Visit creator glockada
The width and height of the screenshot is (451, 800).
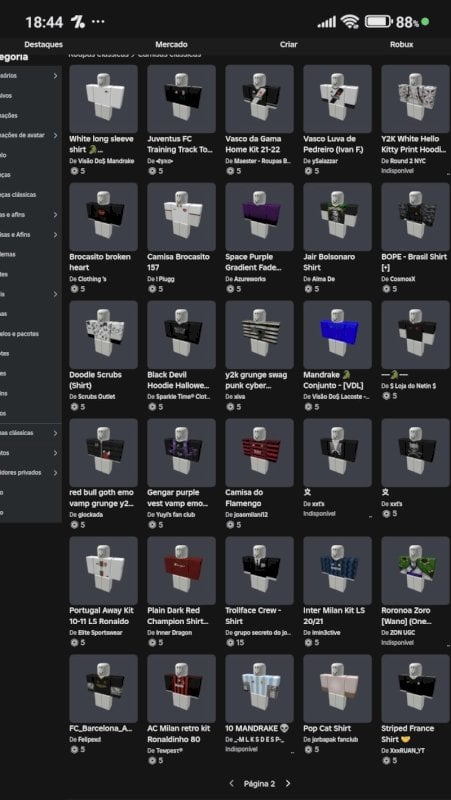(90, 515)
